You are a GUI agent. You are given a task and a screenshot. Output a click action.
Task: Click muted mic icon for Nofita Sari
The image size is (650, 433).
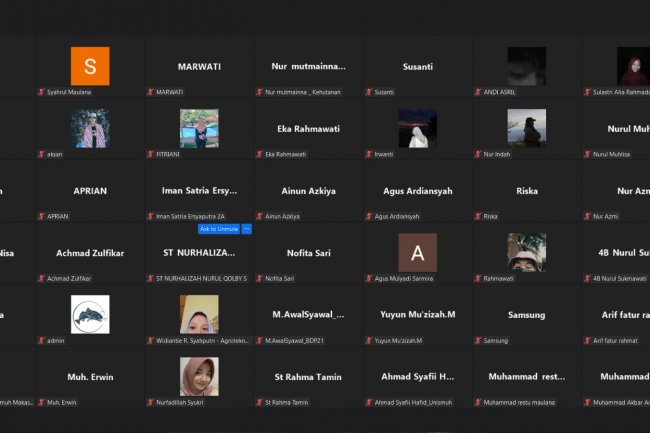(260, 278)
